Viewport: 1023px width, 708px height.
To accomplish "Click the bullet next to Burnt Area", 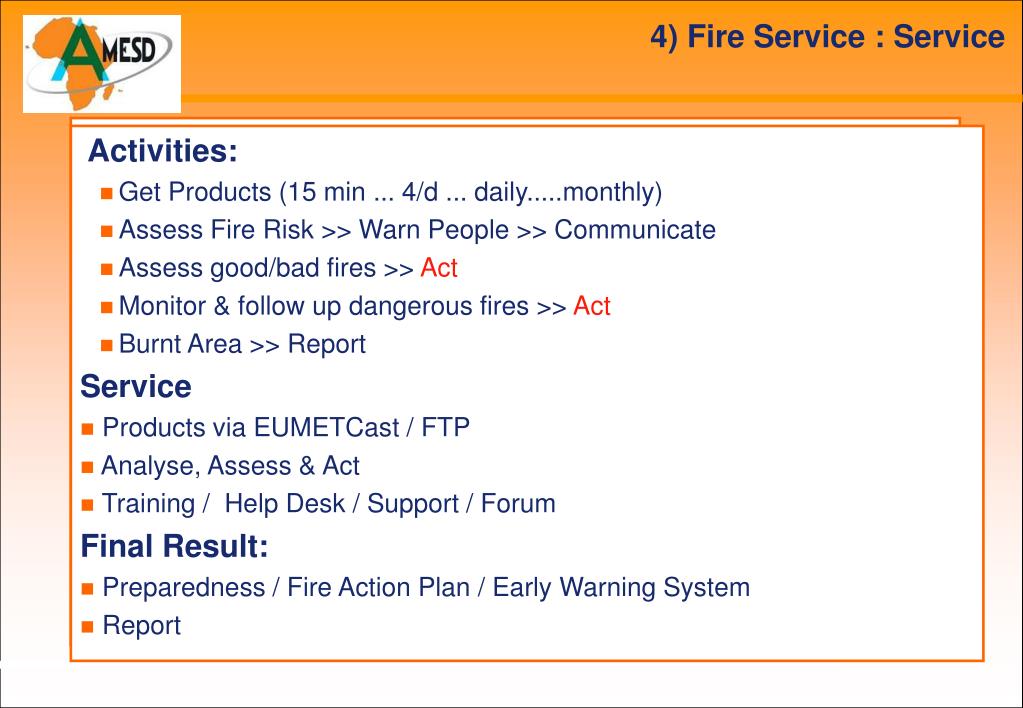I will pyautogui.click(x=107, y=346).
